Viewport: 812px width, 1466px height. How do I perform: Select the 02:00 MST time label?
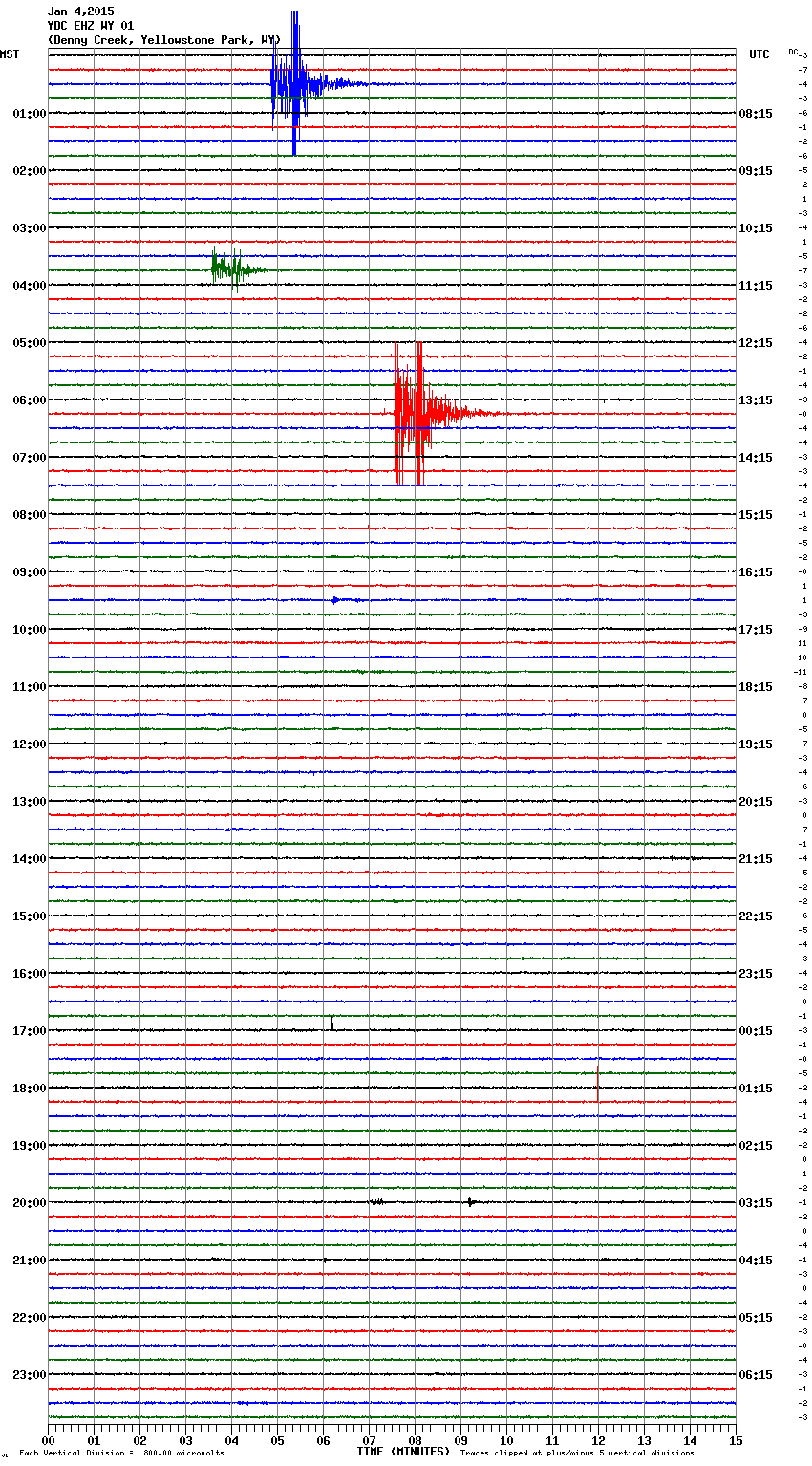(29, 171)
